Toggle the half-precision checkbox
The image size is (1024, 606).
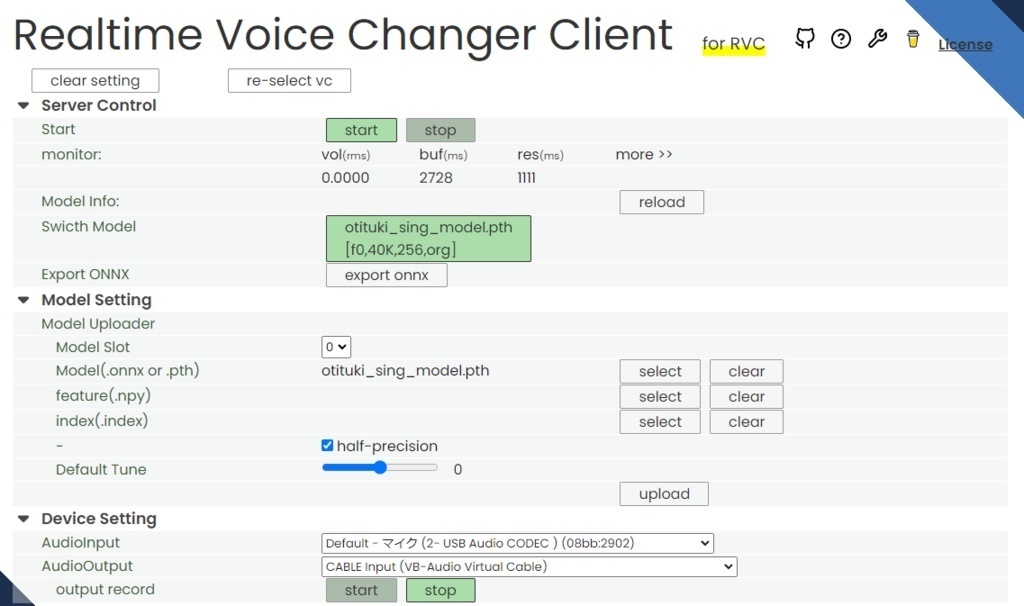click(x=327, y=445)
